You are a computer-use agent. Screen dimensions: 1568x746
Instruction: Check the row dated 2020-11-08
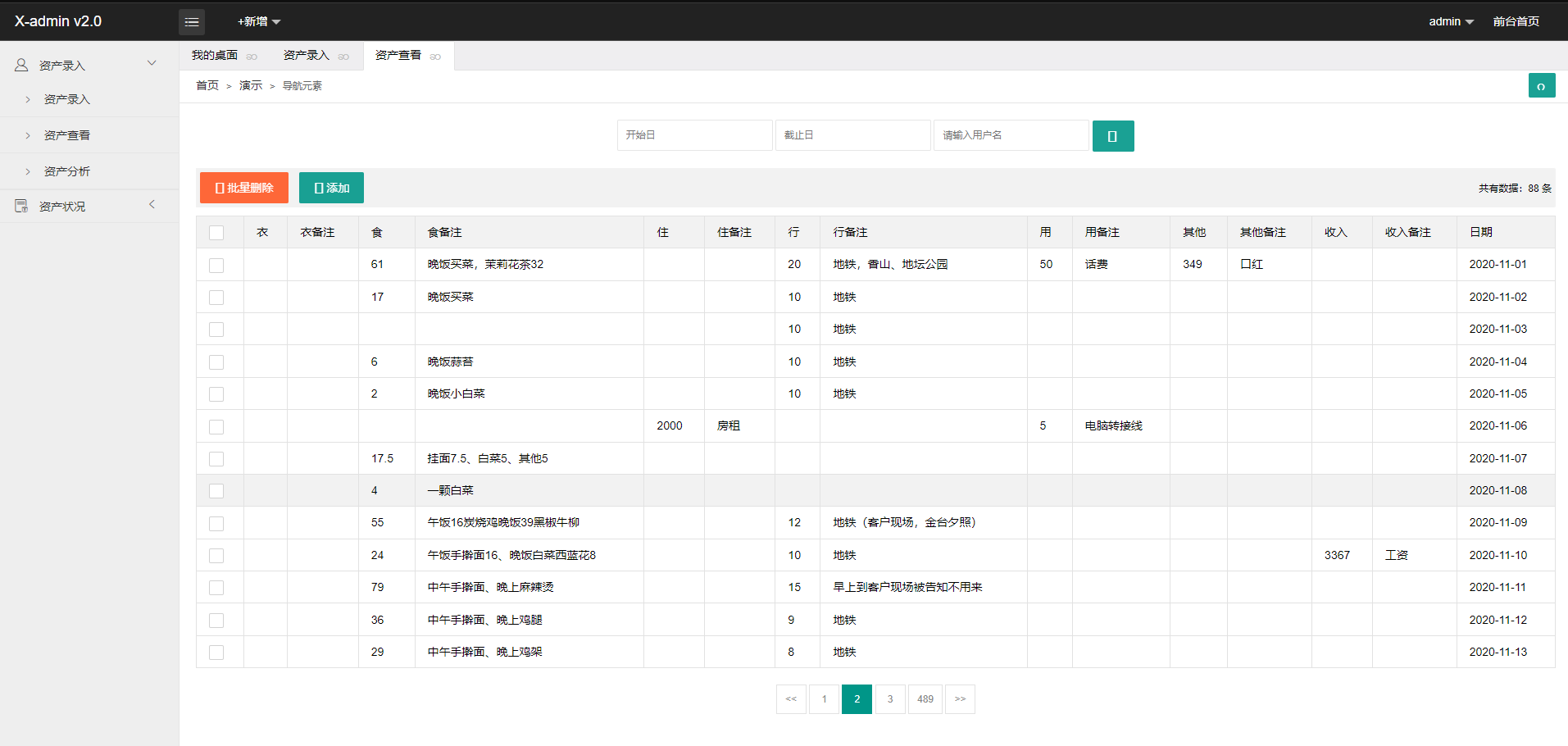[216, 491]
